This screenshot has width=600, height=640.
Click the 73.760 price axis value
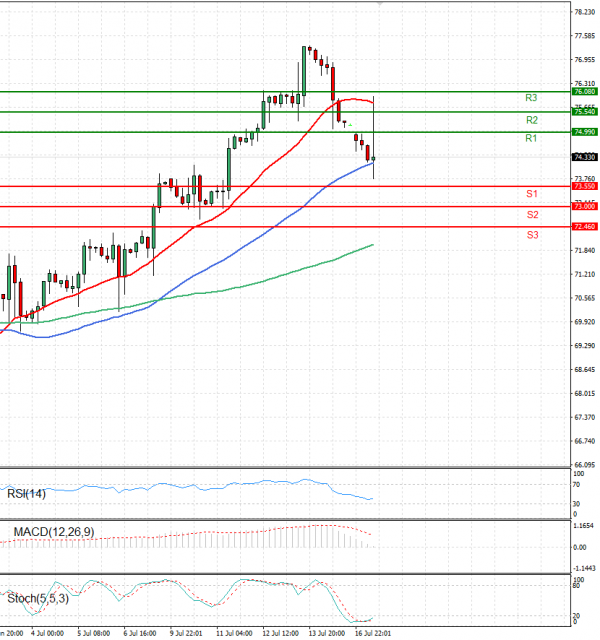[x=584, y=178]
